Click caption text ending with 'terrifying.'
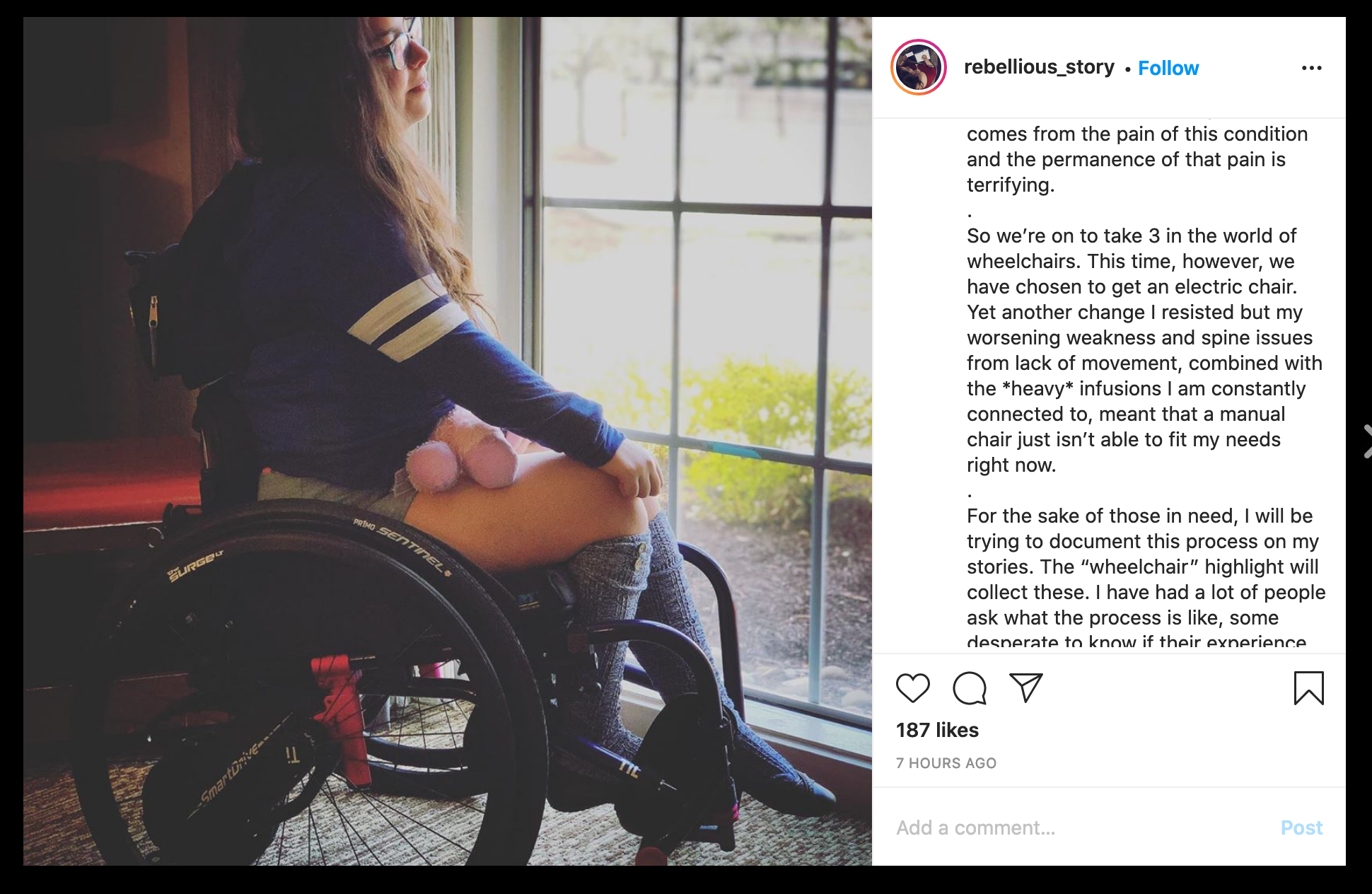1372x894 pixels. [1137, 159]
